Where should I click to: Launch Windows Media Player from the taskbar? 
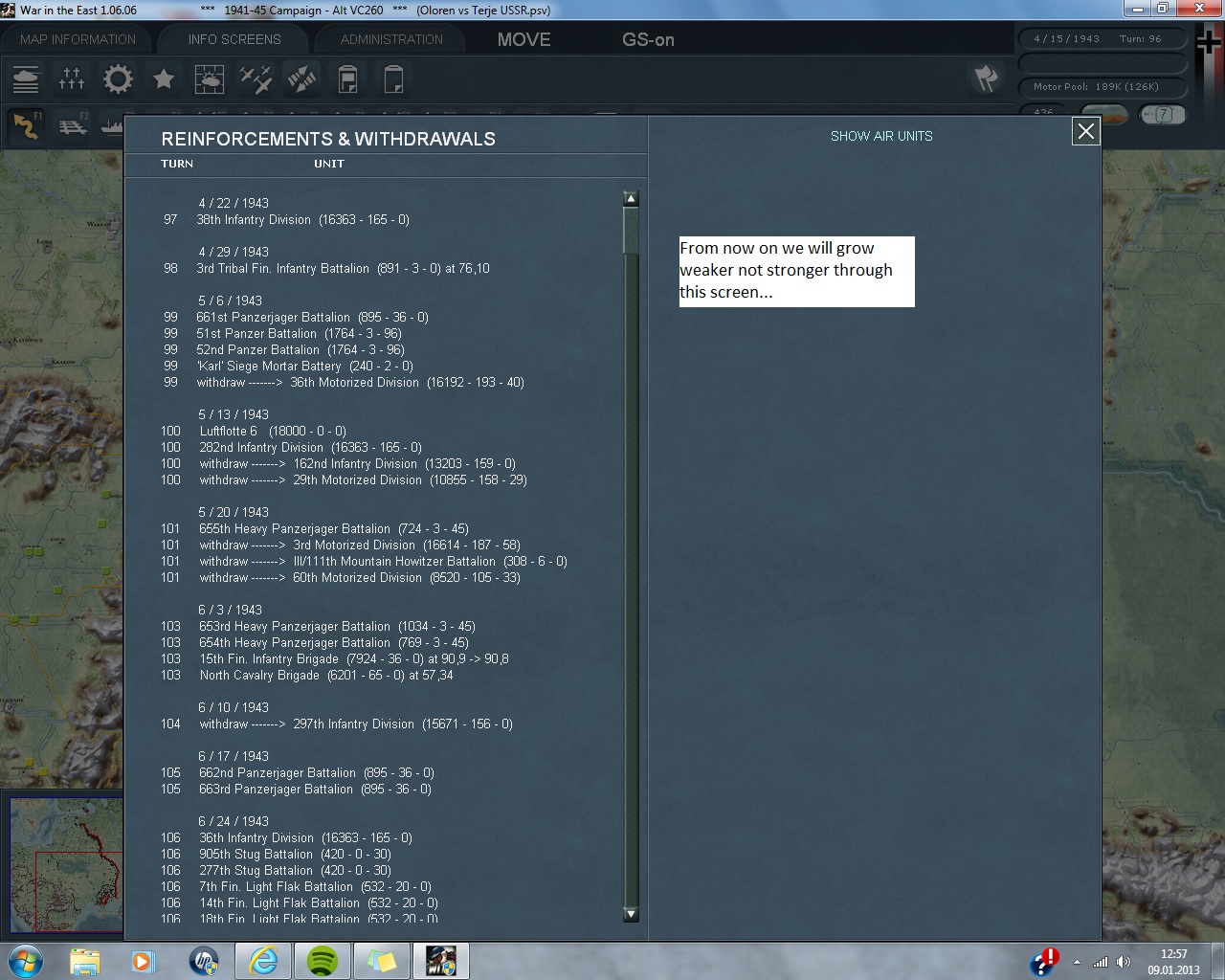(144, 960)
